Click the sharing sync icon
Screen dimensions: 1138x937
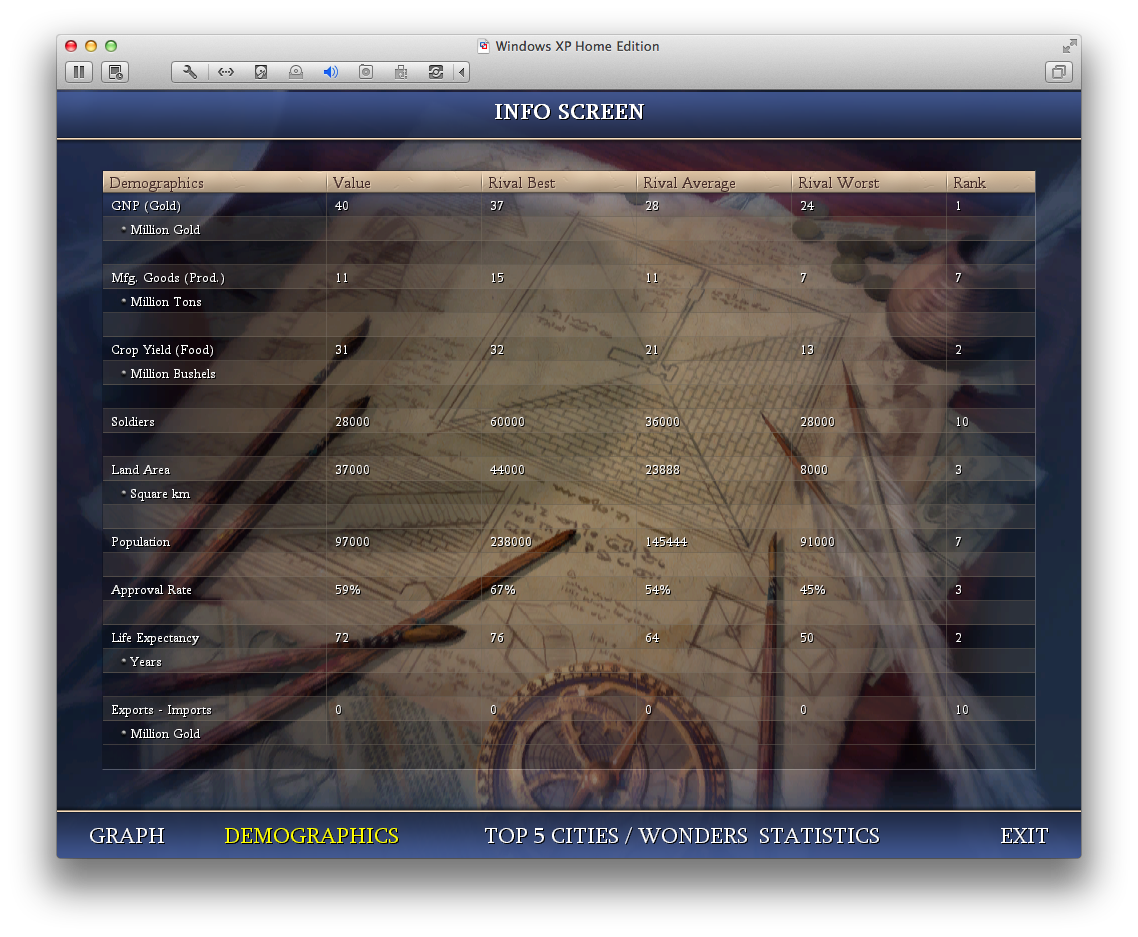[x=435, y=72]
